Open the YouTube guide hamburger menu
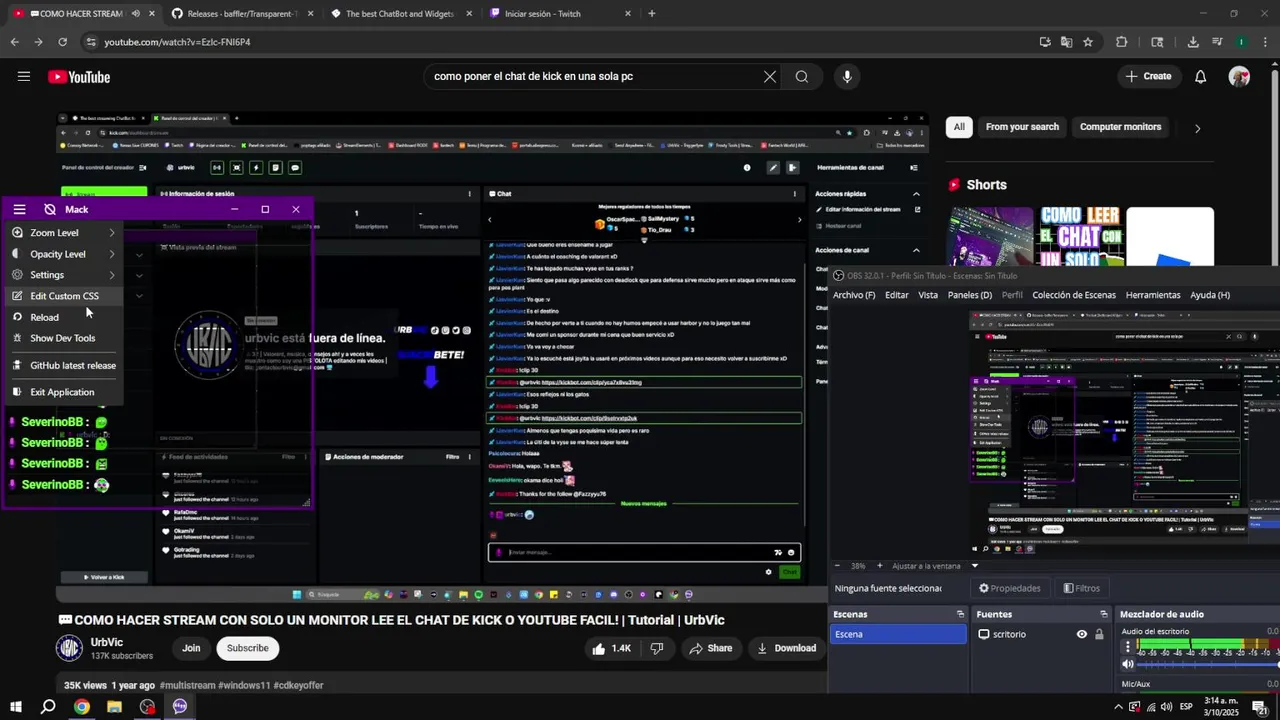 (x=24, y=77)
